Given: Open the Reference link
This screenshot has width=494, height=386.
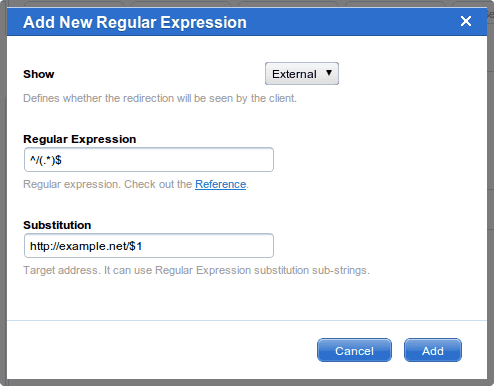Looking at the screenshot, I should (x=220, y=184).
